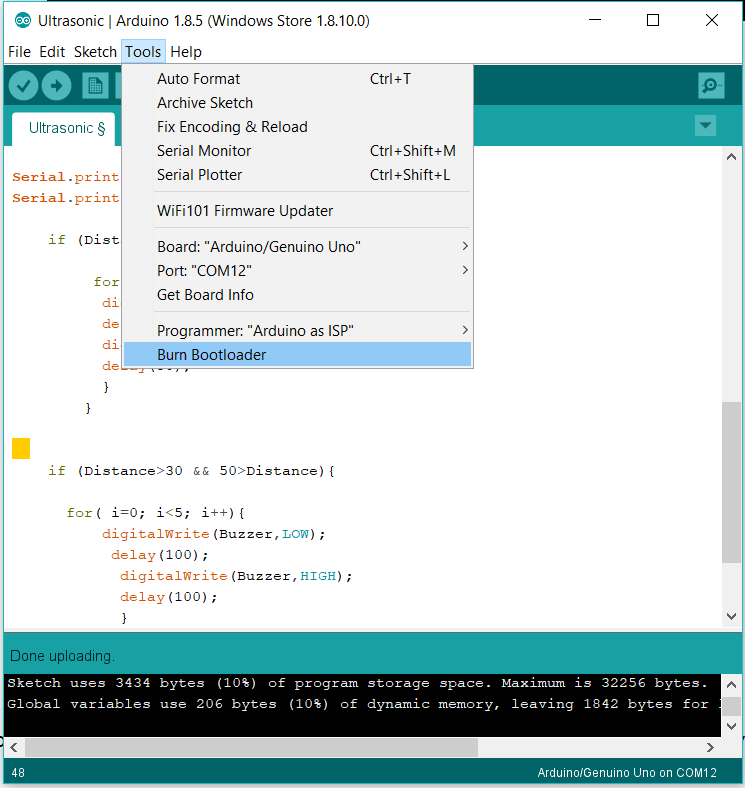Click console scrollbar up arrow
Viewport: 745px width, 788px height.
pyautogui.click(x=731, y=684)
